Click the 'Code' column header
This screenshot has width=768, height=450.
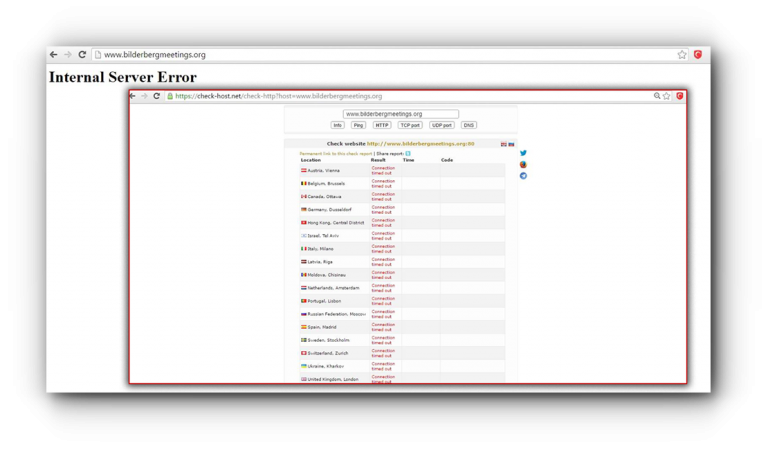447,160
